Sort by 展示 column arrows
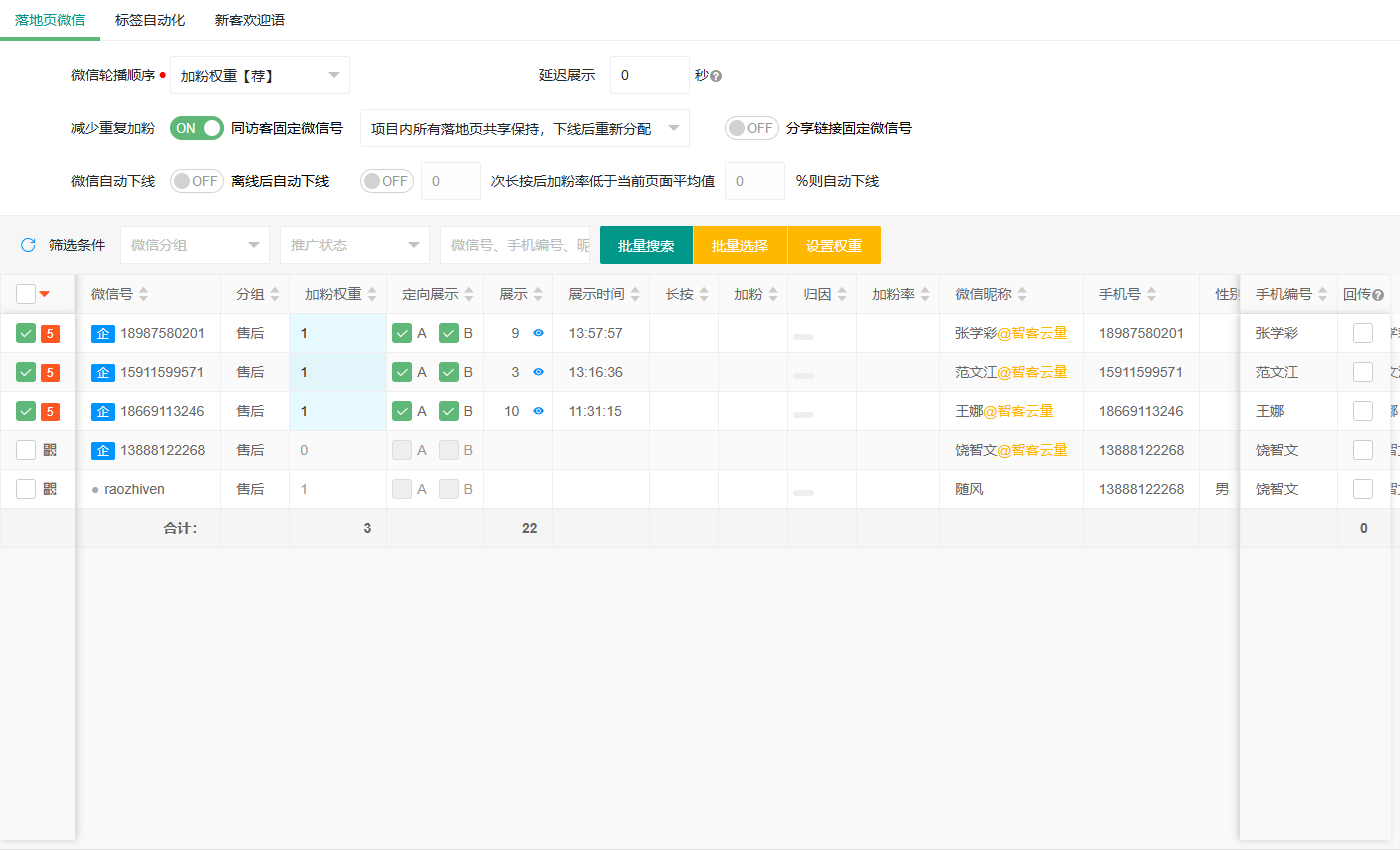This screenshot has width=1400, height=850. 538,294
